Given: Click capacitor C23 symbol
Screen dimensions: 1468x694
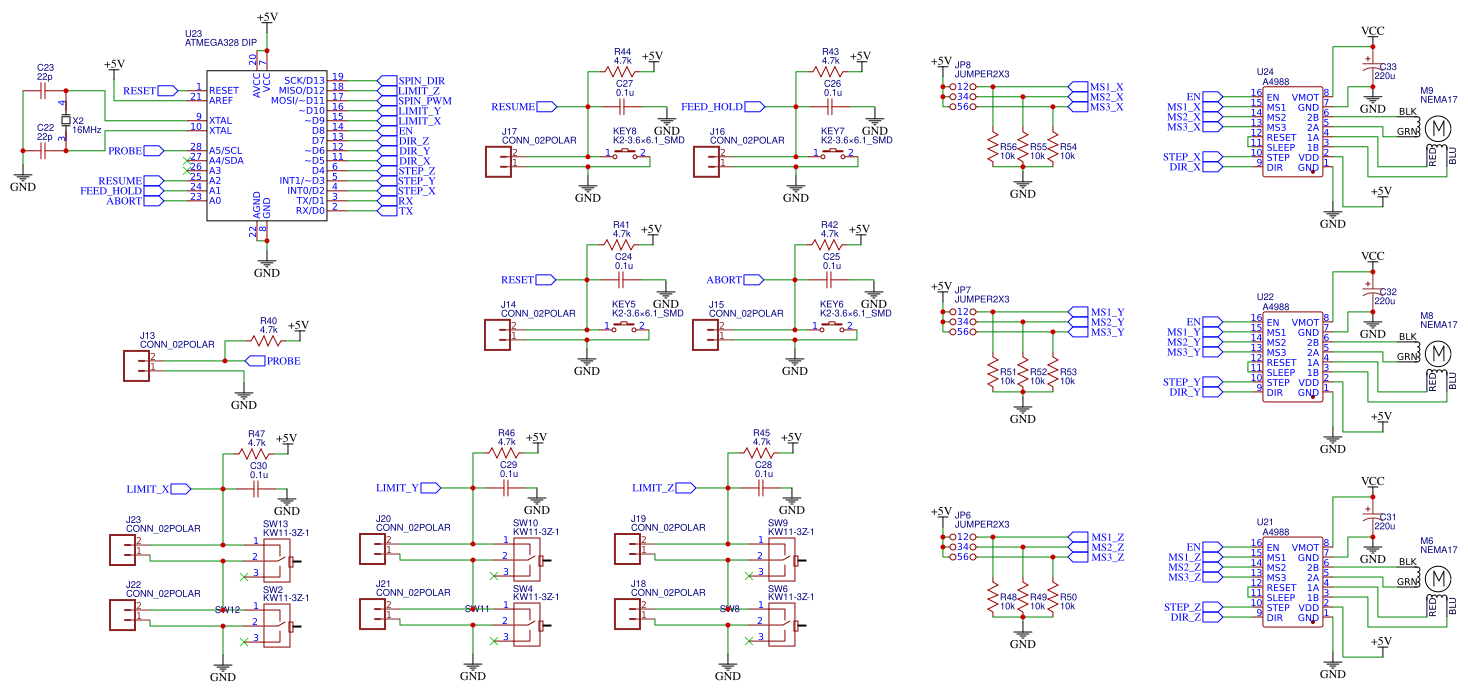Looking at the screenshot, I should (x=44, y=91).
